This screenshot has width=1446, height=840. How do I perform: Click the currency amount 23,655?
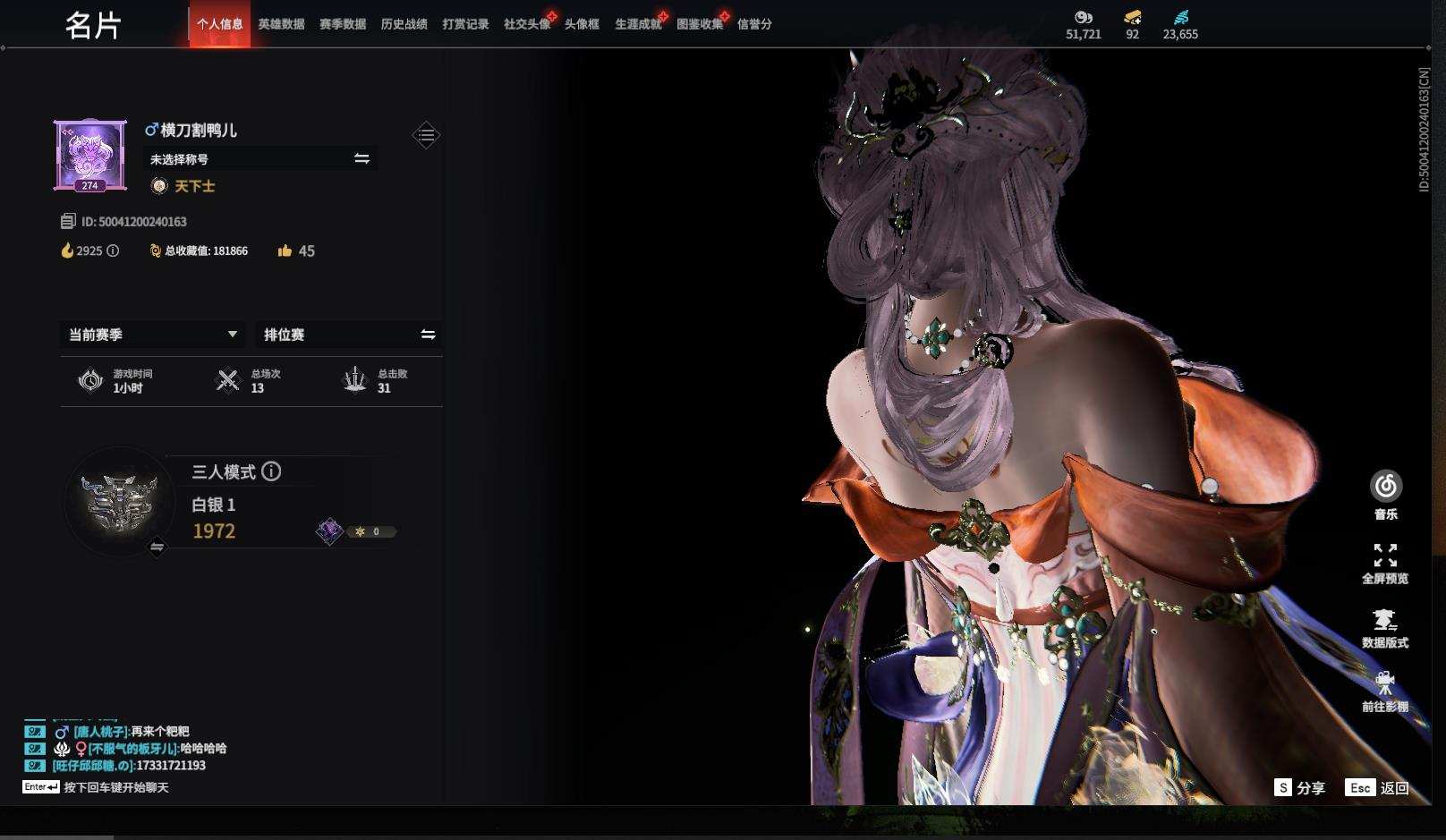point(1180,34)
